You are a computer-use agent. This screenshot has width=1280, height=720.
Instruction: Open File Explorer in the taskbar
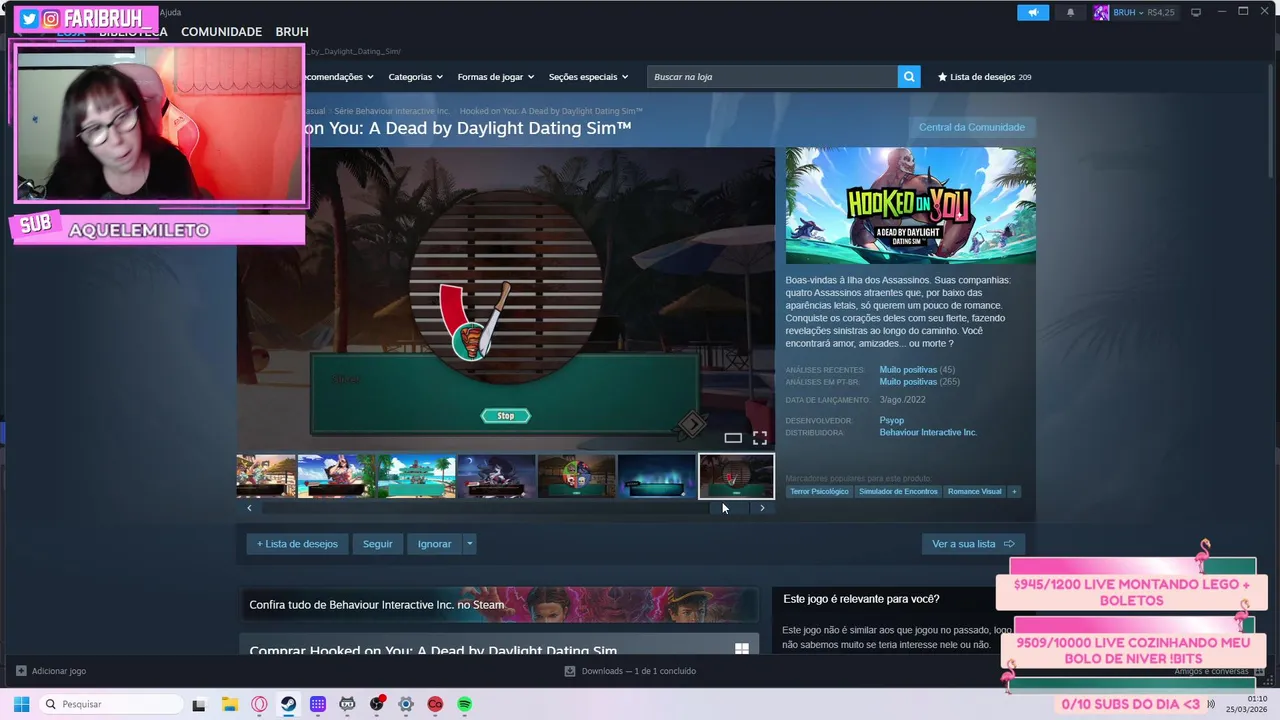click(x=229, y=704)
